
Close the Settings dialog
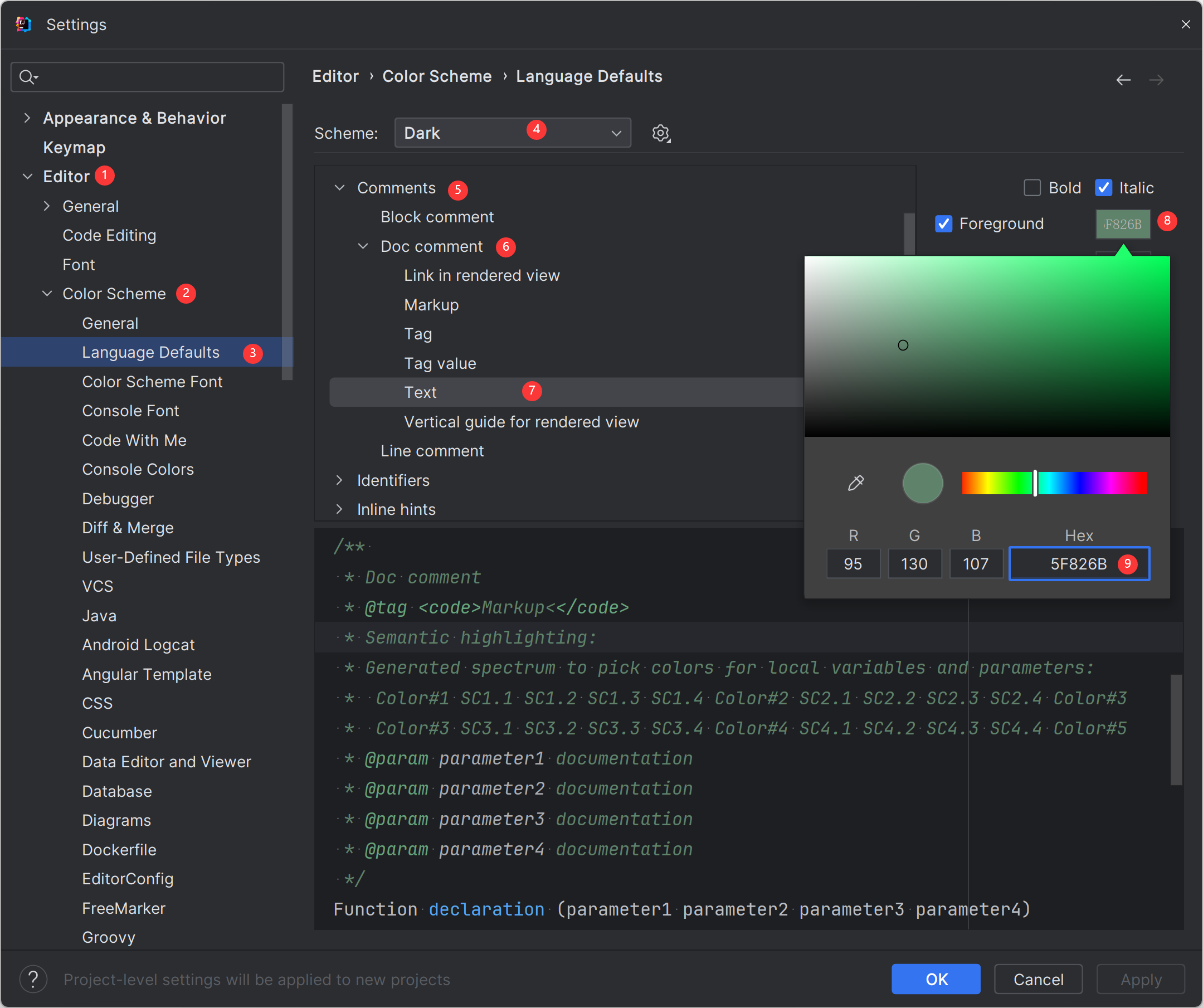coord(1185,24)
